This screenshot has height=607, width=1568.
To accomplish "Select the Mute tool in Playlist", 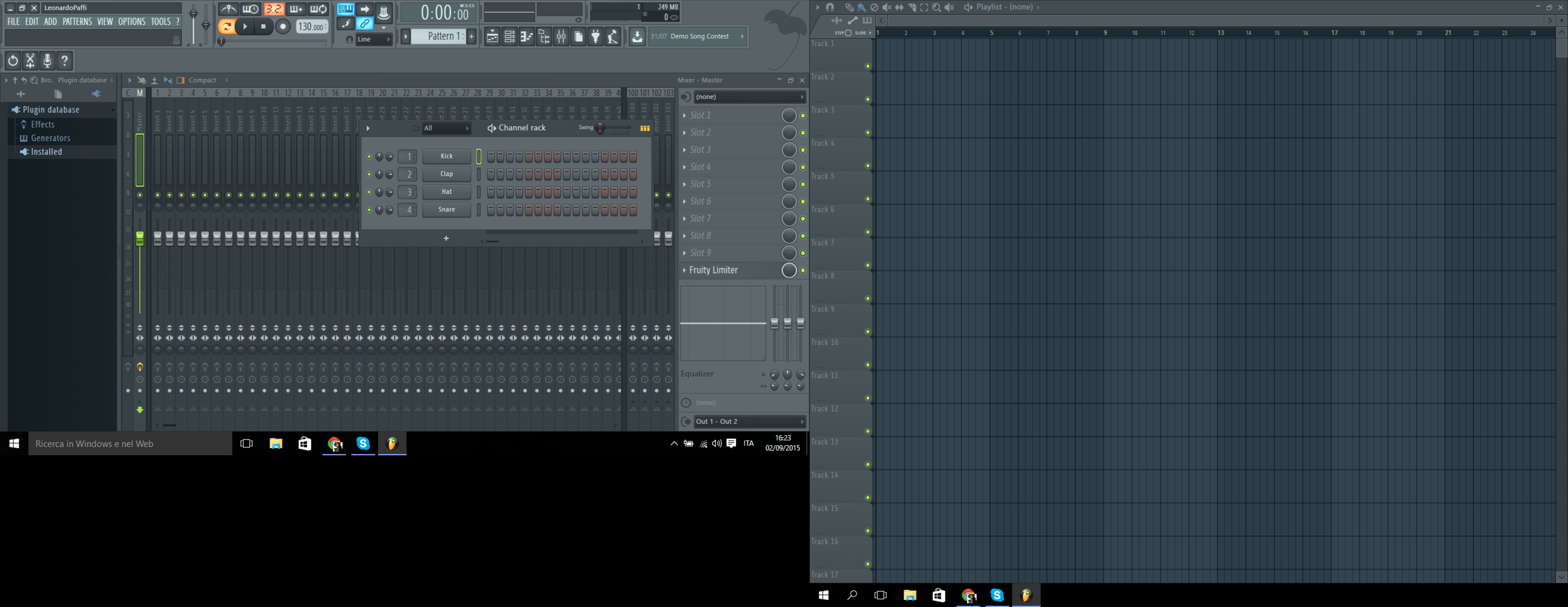I will (887, 7).
